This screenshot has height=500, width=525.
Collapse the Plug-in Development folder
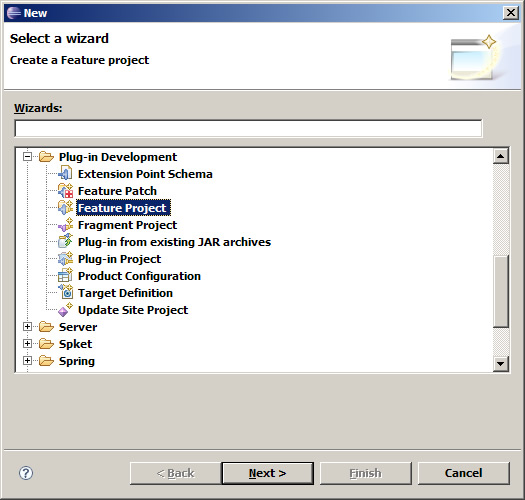pos(27,156)
